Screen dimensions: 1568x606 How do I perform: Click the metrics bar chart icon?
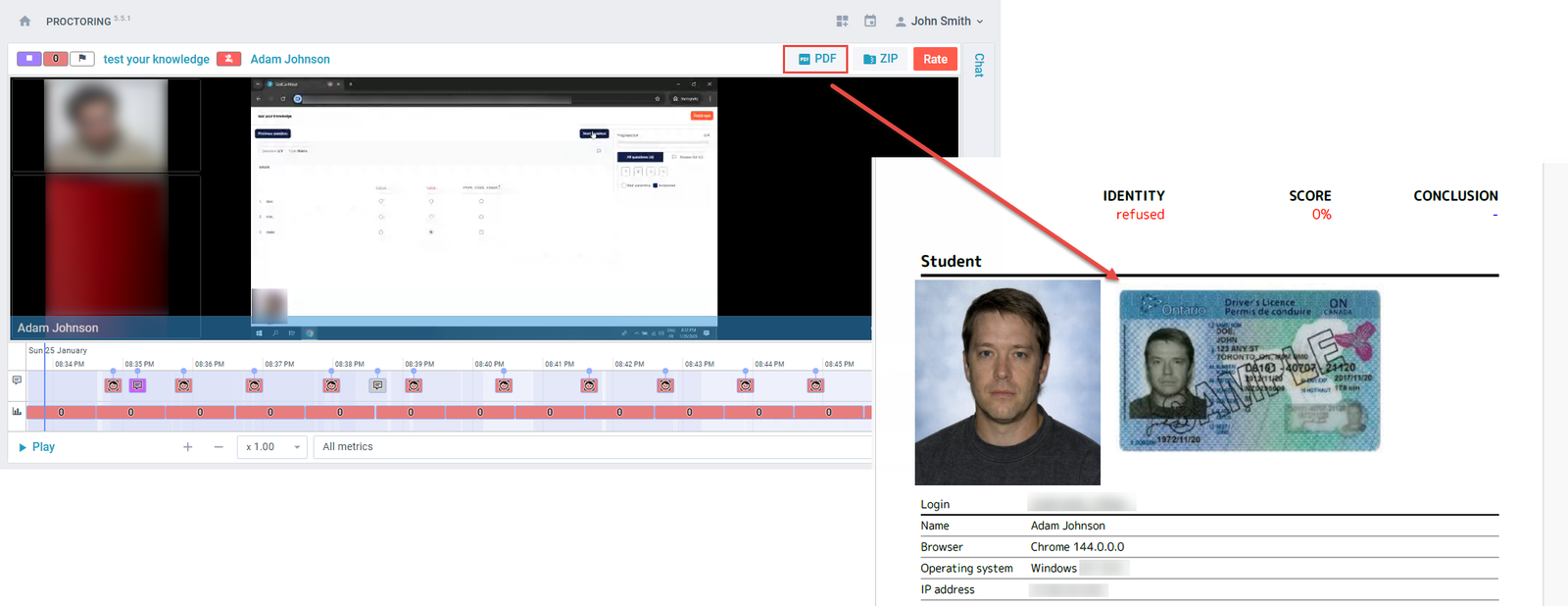(17, 412)
